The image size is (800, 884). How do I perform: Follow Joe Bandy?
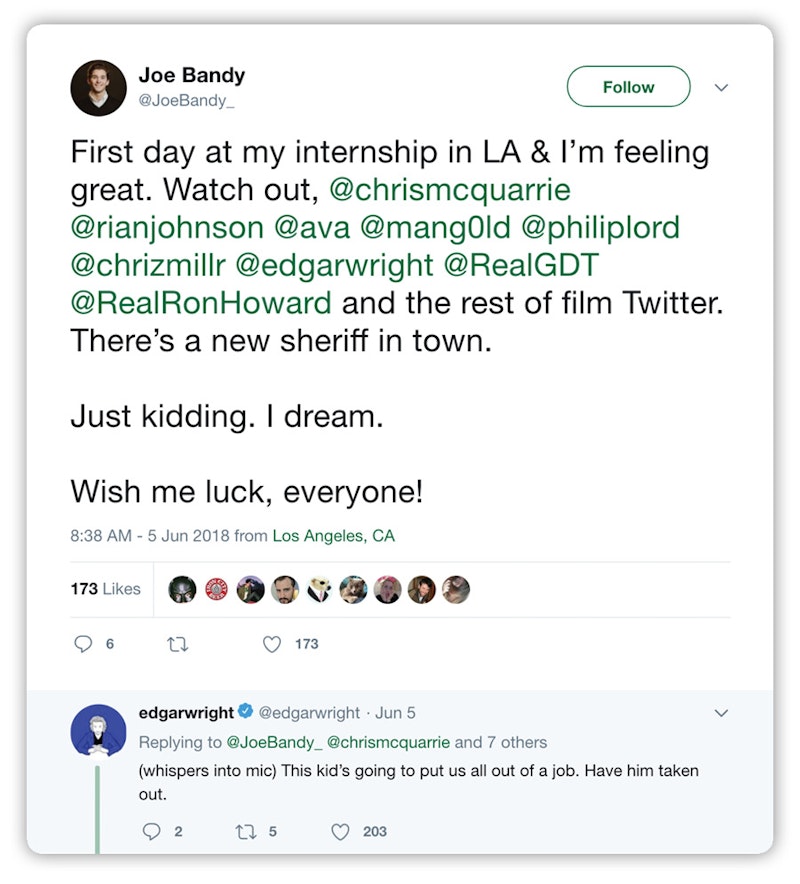[x=628, y=87]
